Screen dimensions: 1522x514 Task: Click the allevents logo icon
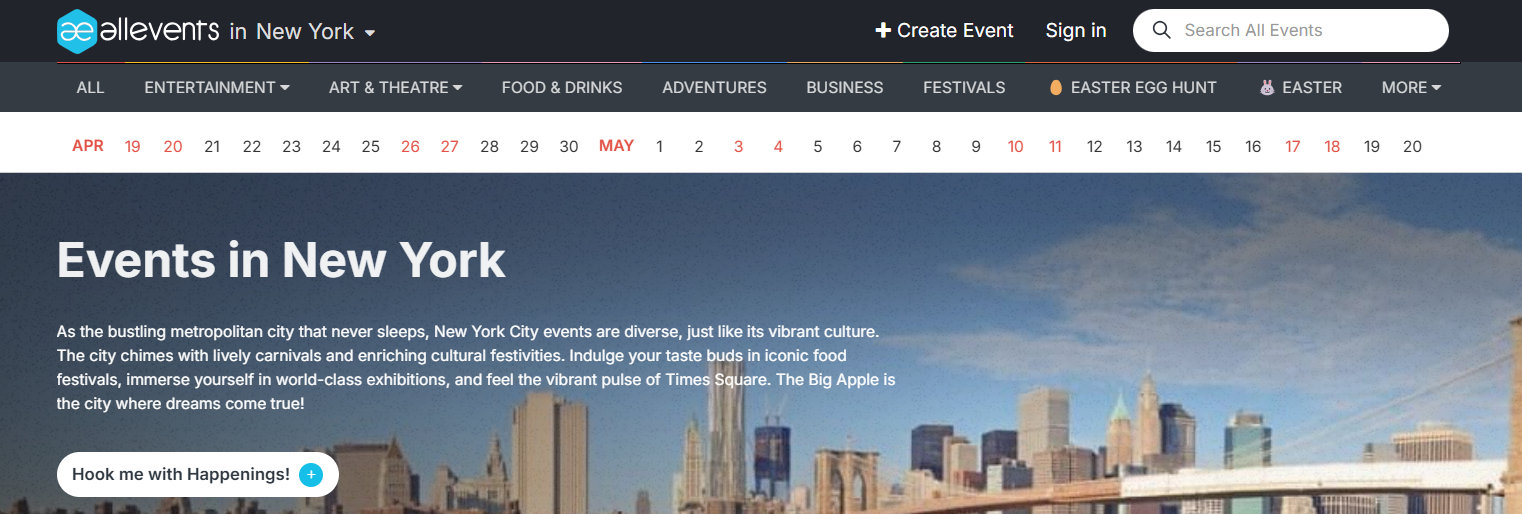point(77,31)
